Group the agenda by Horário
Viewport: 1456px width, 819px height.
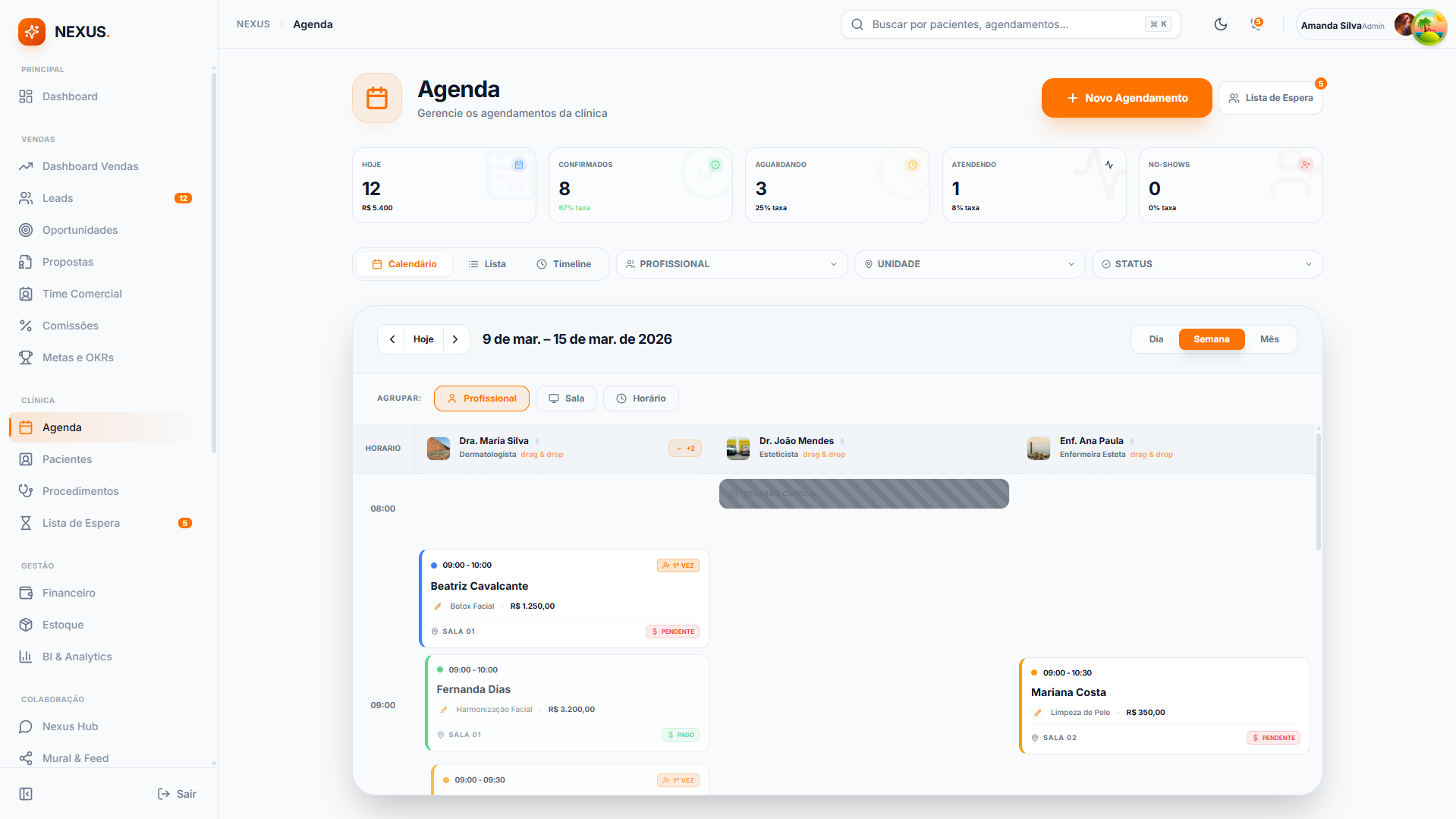click(x=640, y=398)
